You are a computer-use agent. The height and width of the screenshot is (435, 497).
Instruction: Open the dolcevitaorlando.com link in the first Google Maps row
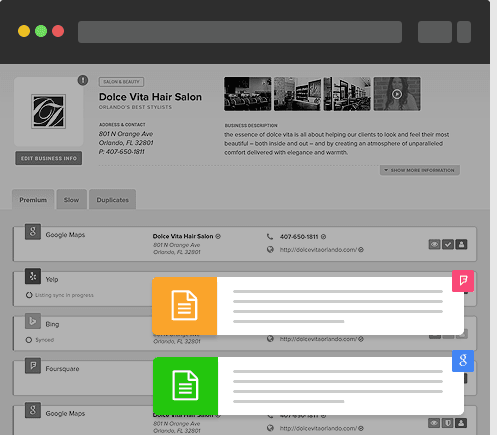point(318,250)
